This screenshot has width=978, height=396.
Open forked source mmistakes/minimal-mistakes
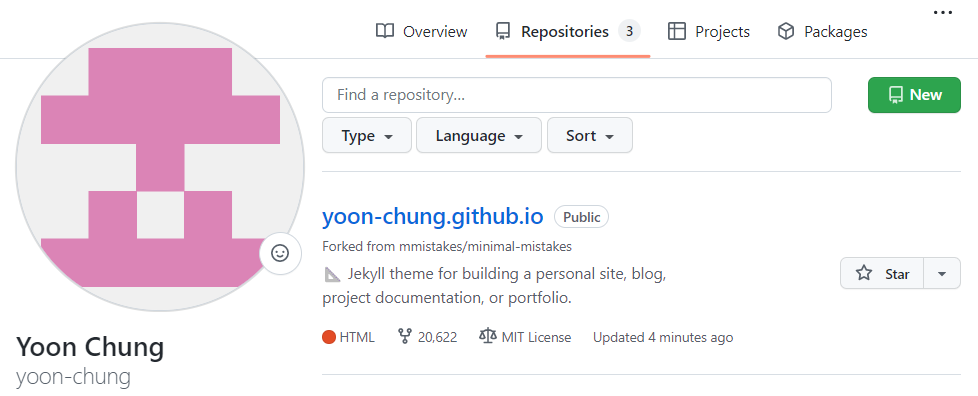coord(485,246)
